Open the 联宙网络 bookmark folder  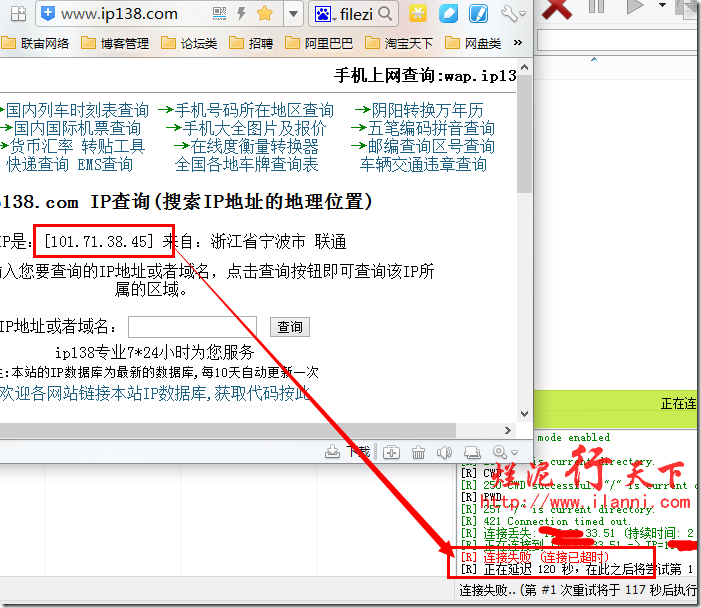click(x=35, y=43)
